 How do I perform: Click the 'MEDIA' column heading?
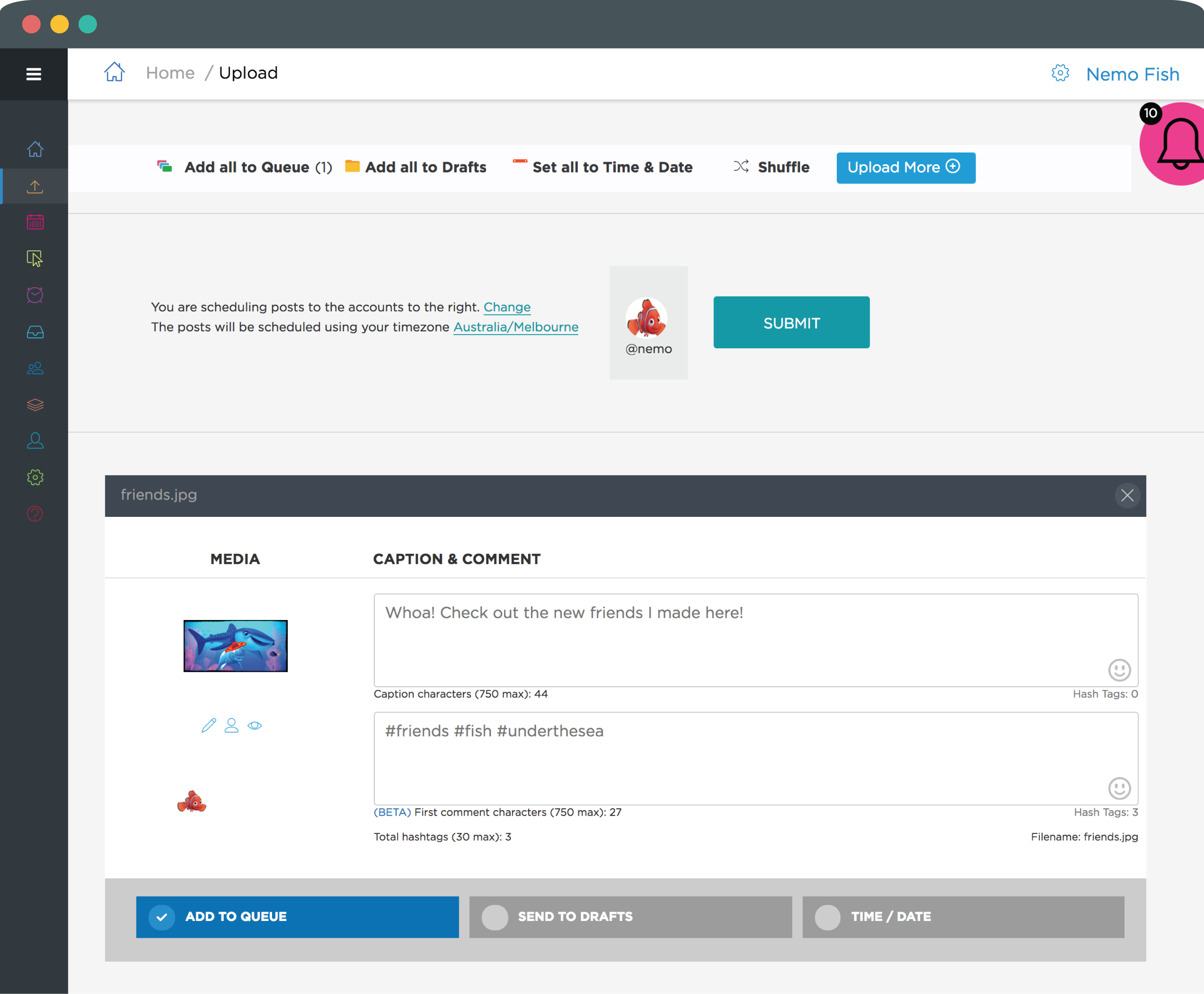(x=235, y=559)
